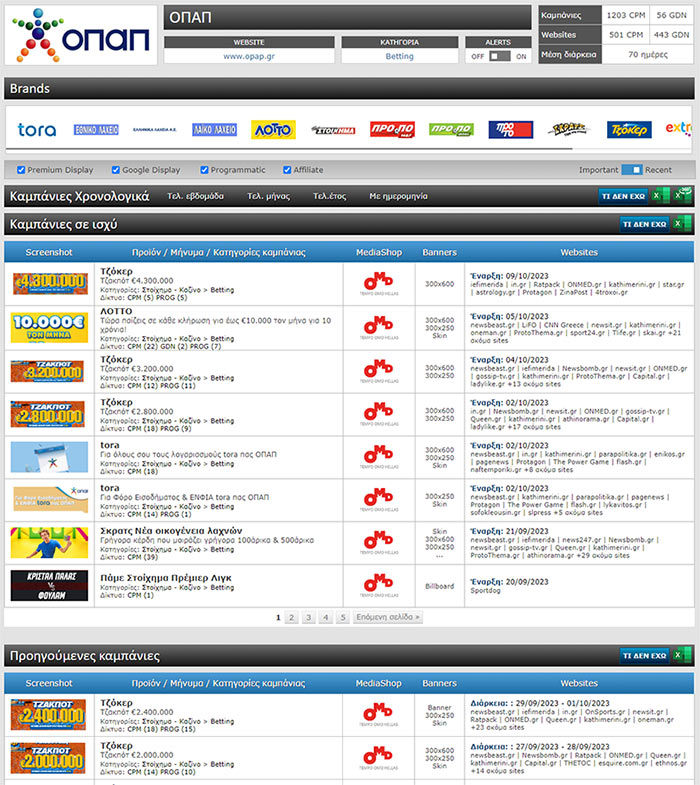Flip the Important/Recent switch
Screen dimensions: 700x785
631,170
